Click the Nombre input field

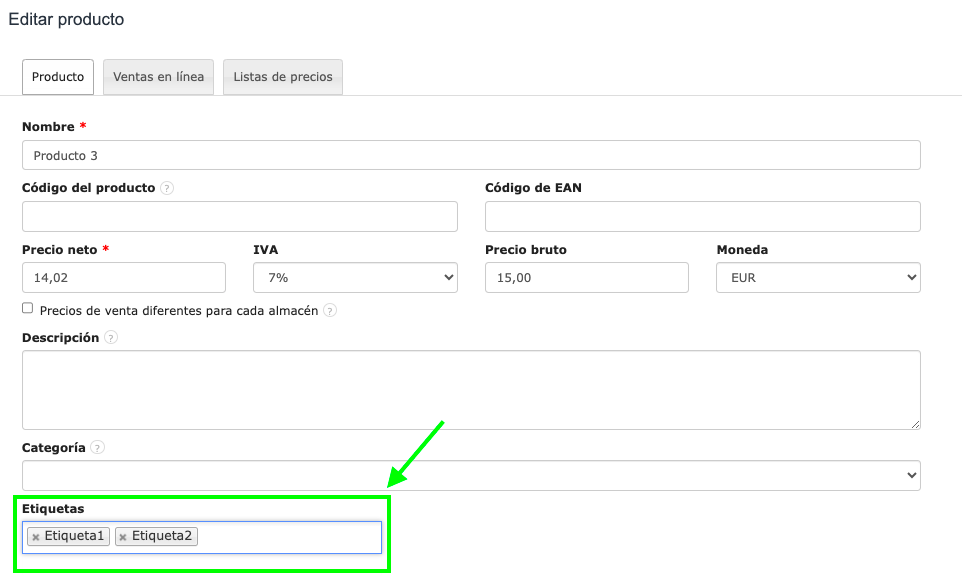471,155
